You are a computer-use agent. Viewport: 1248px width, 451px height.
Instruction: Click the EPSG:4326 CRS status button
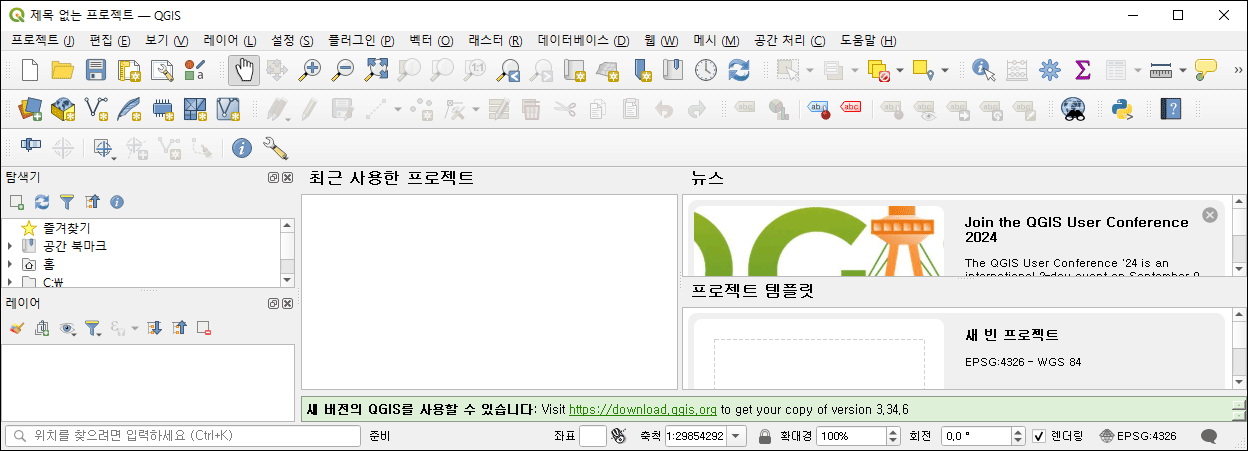point(1138,436)
